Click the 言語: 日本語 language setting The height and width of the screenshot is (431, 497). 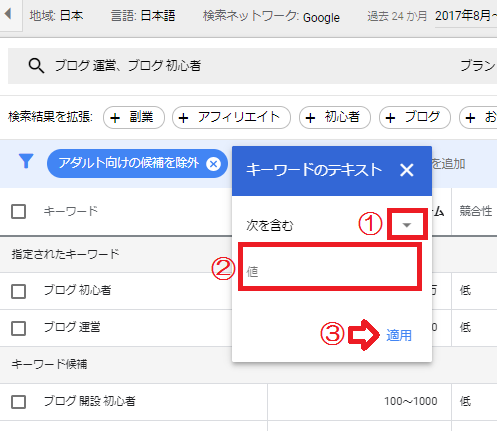(143, 16)
